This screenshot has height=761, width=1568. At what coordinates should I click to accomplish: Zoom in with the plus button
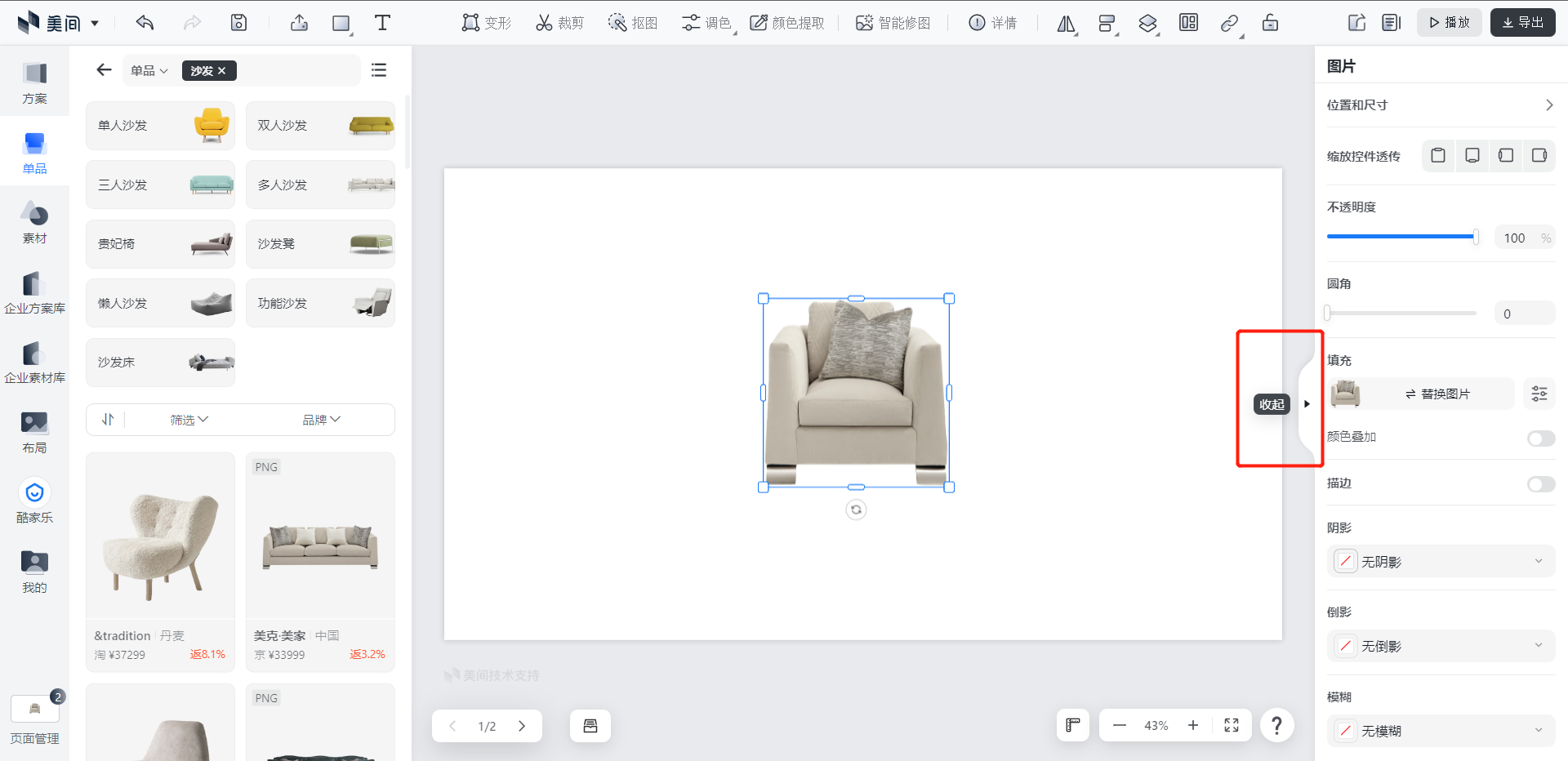point(1193,725)
